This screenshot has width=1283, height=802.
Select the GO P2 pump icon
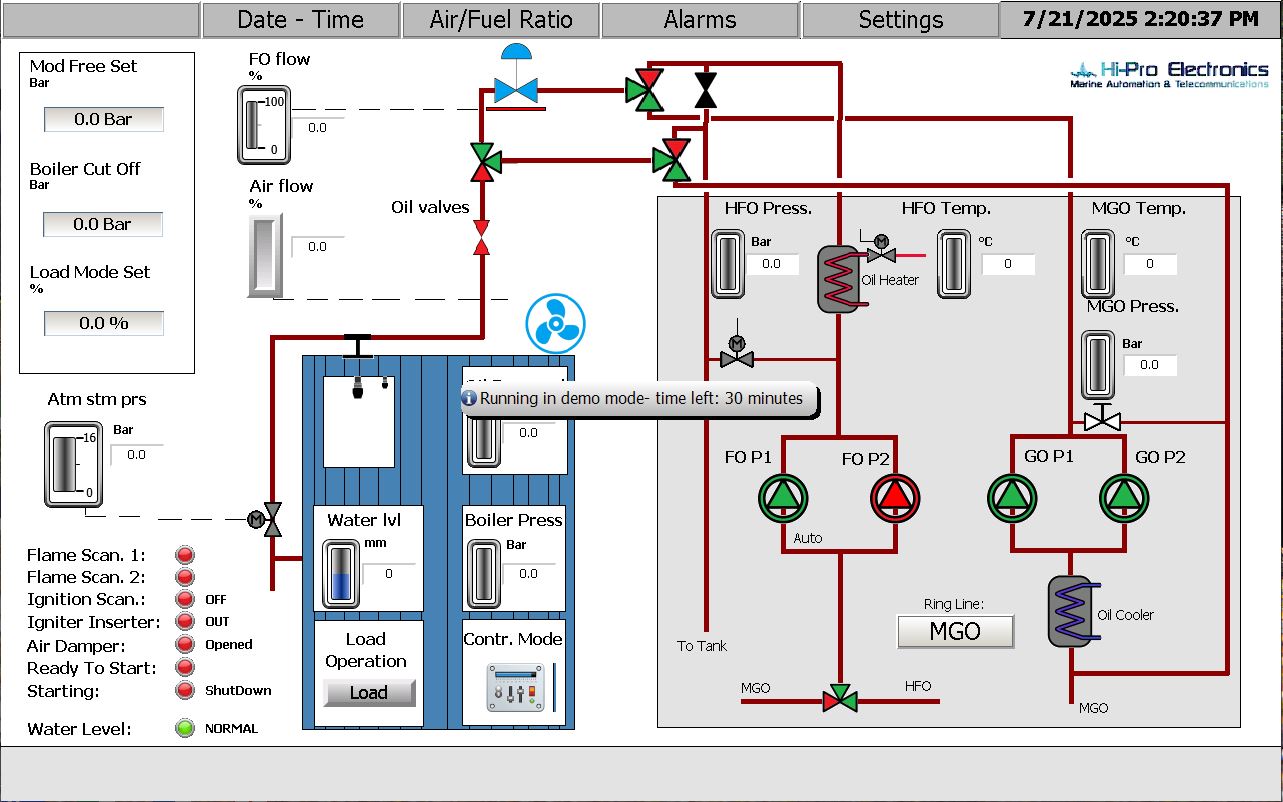pos(1123,497)
